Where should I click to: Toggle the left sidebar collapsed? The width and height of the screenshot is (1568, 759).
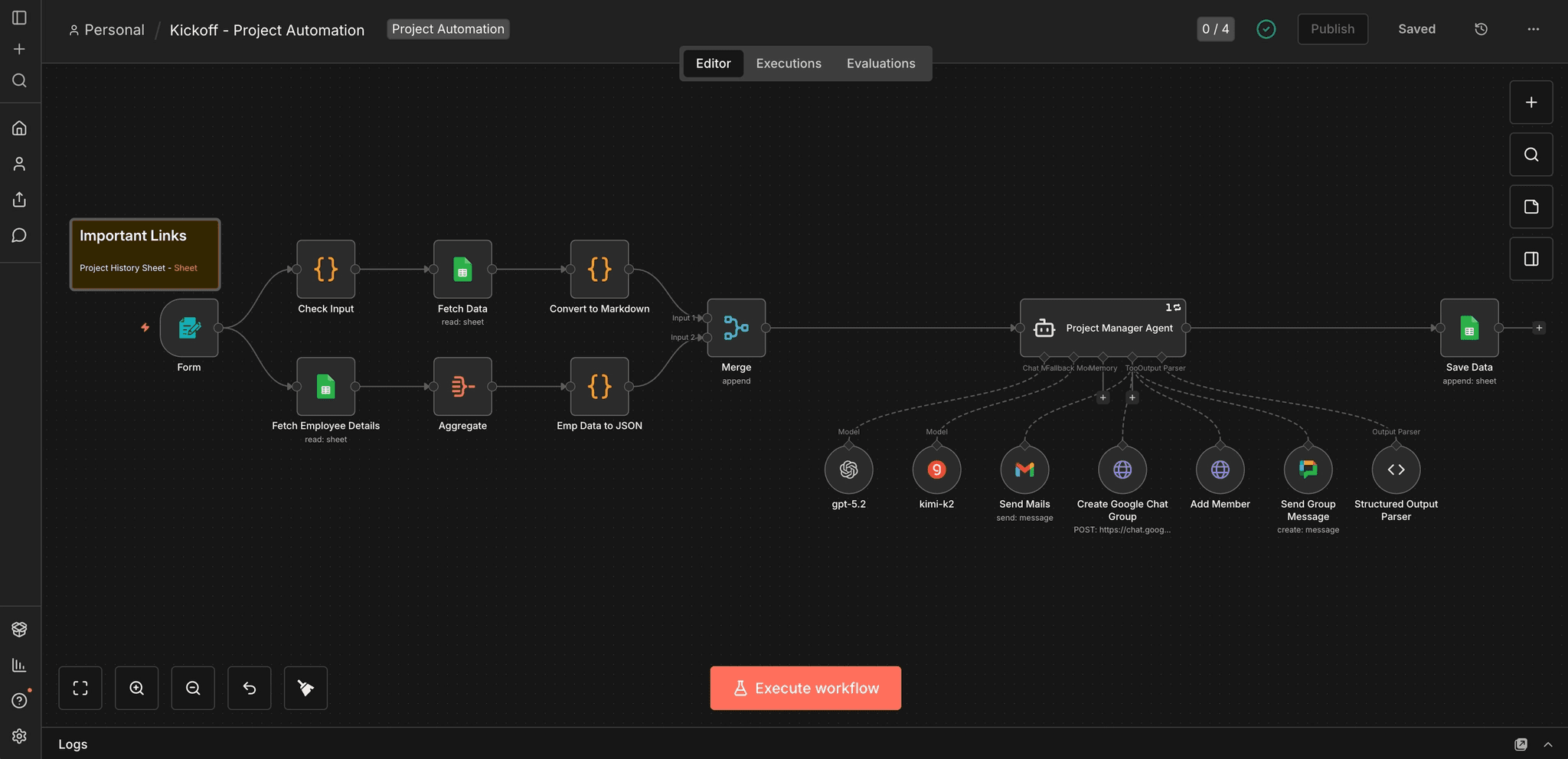click(19, 17)
